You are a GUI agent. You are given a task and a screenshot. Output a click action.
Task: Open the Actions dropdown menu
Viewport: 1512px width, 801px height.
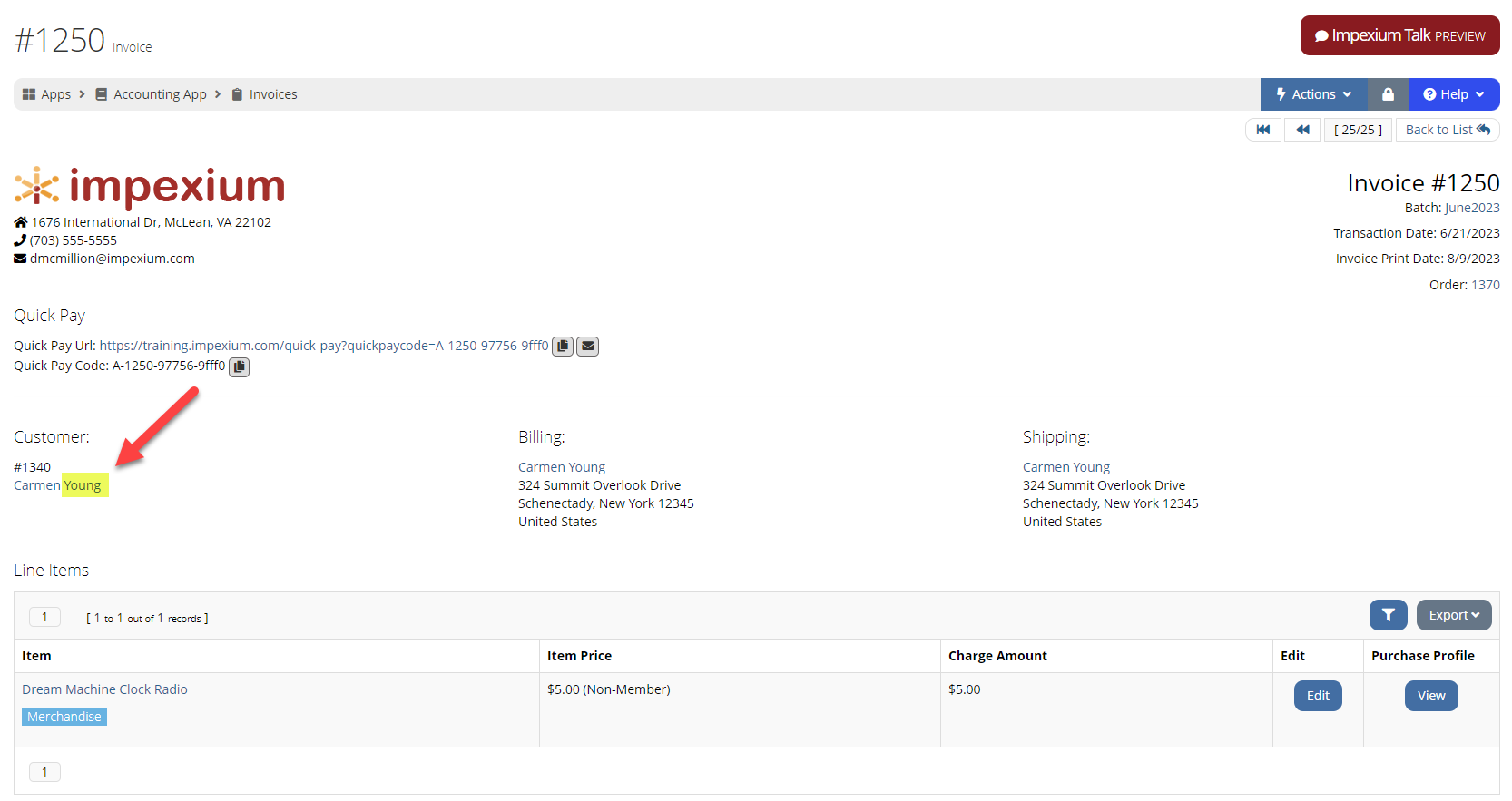point(1313,94)
